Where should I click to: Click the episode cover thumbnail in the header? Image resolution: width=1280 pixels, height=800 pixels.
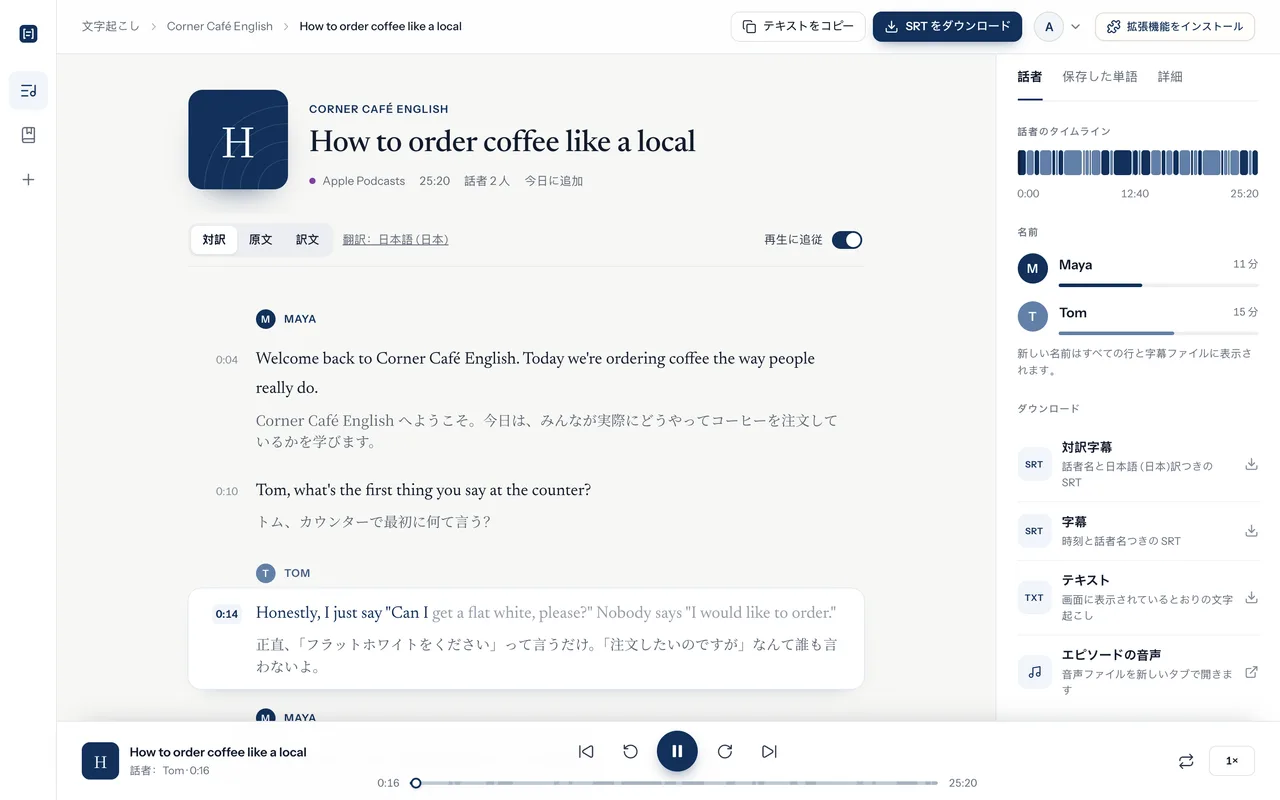tap(238, 140)
